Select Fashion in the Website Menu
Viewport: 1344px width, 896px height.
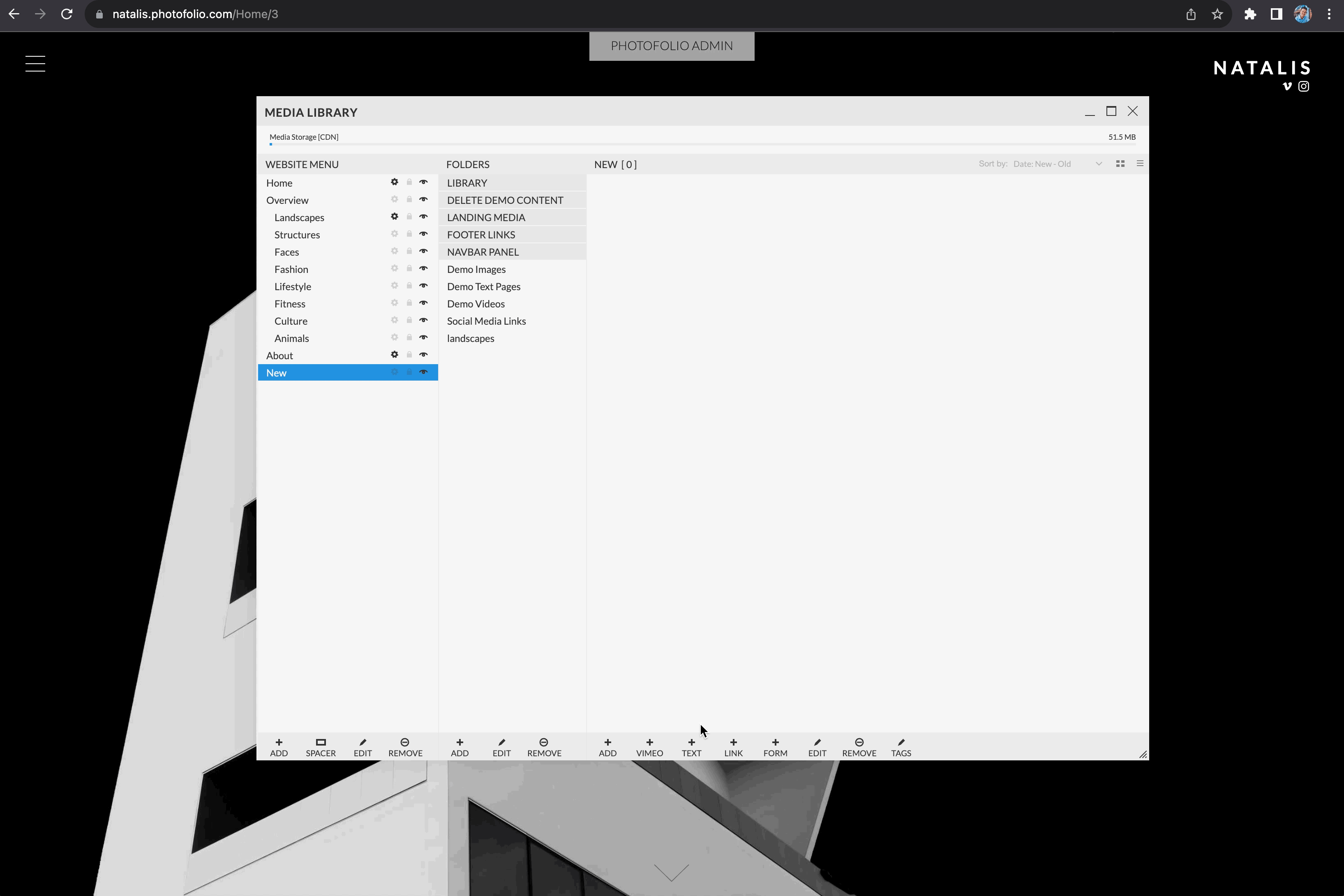[x=291, y=269]
